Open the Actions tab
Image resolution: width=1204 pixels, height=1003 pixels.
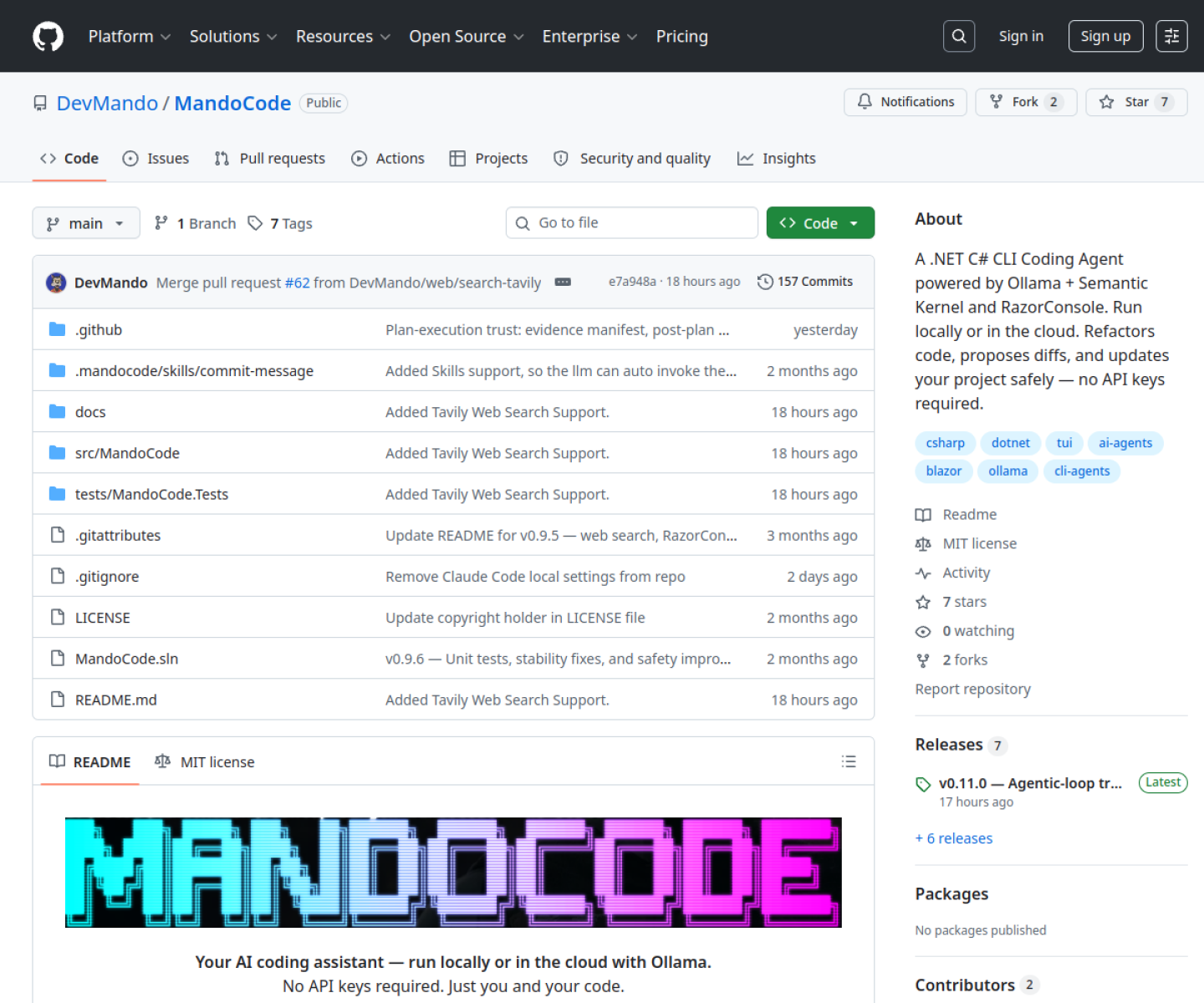388,158
